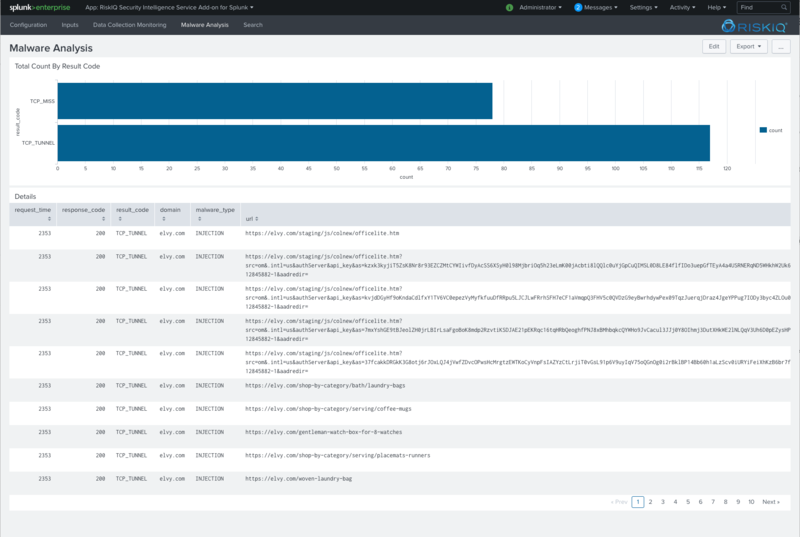Image resolution: width=800 pixels, height=537 pixels.
Task: Go to page 7 of results
Action: coord(713,502)
